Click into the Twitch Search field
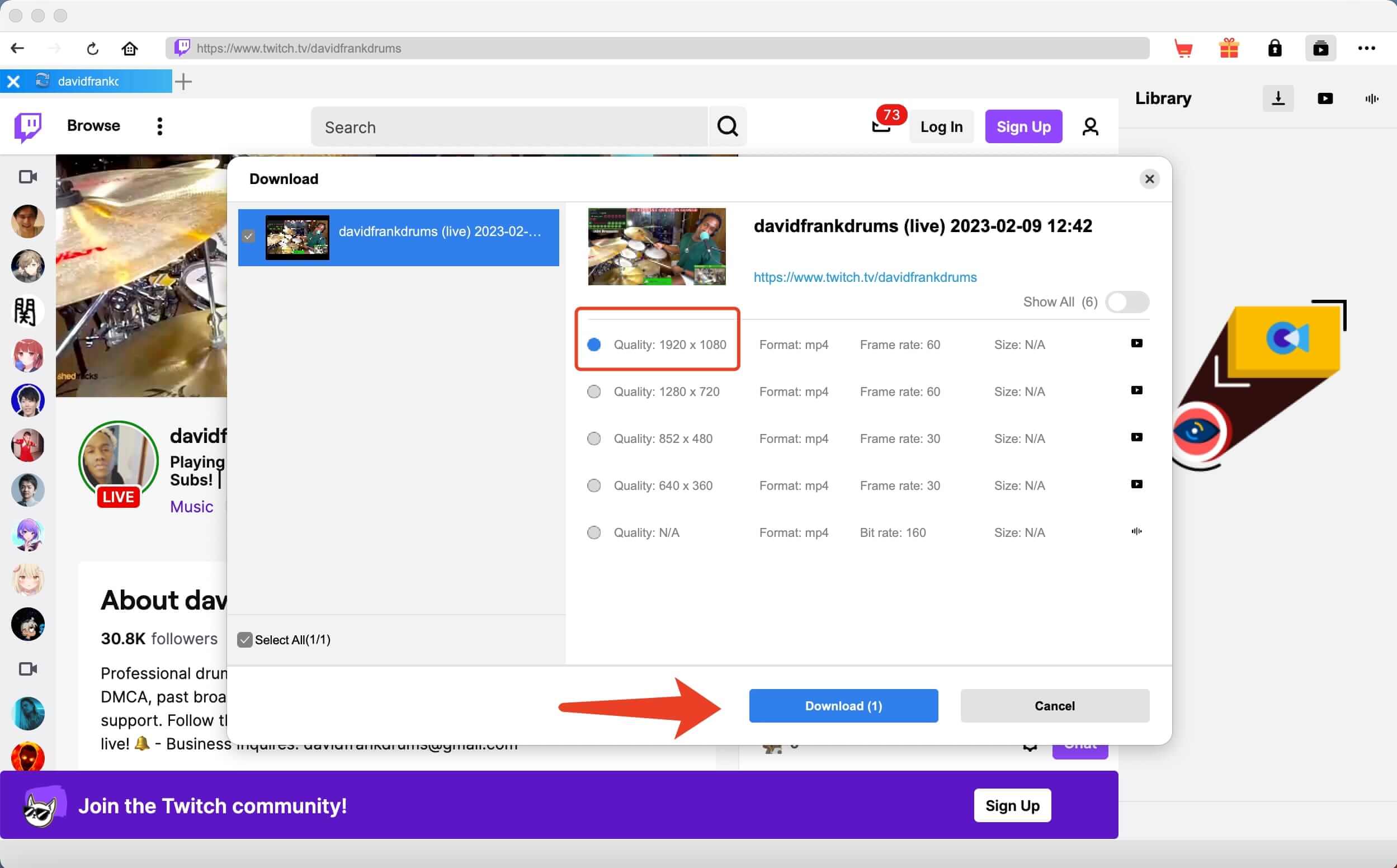 pos(509,127)
